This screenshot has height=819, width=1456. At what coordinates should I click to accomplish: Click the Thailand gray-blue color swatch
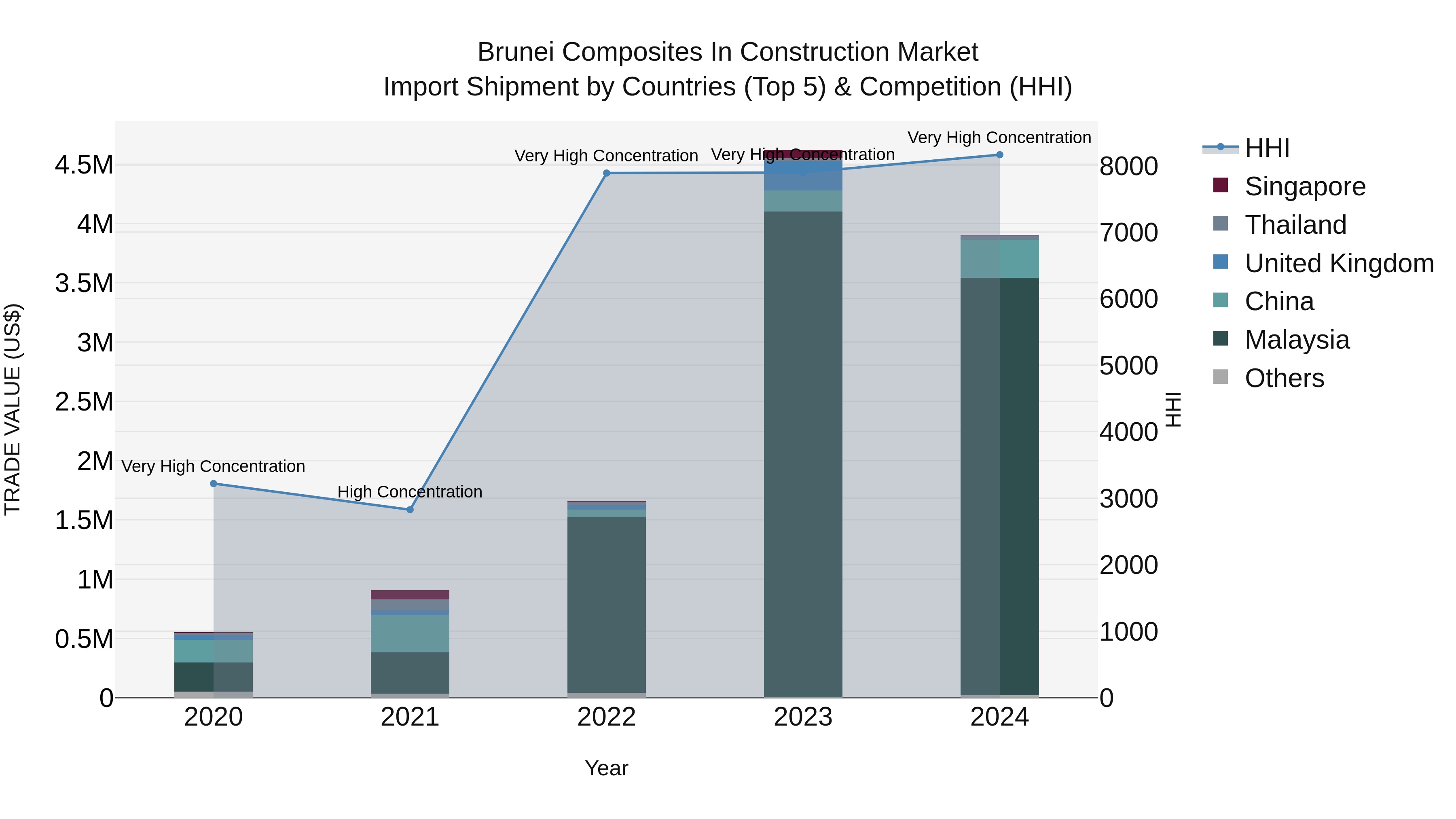1220,223
